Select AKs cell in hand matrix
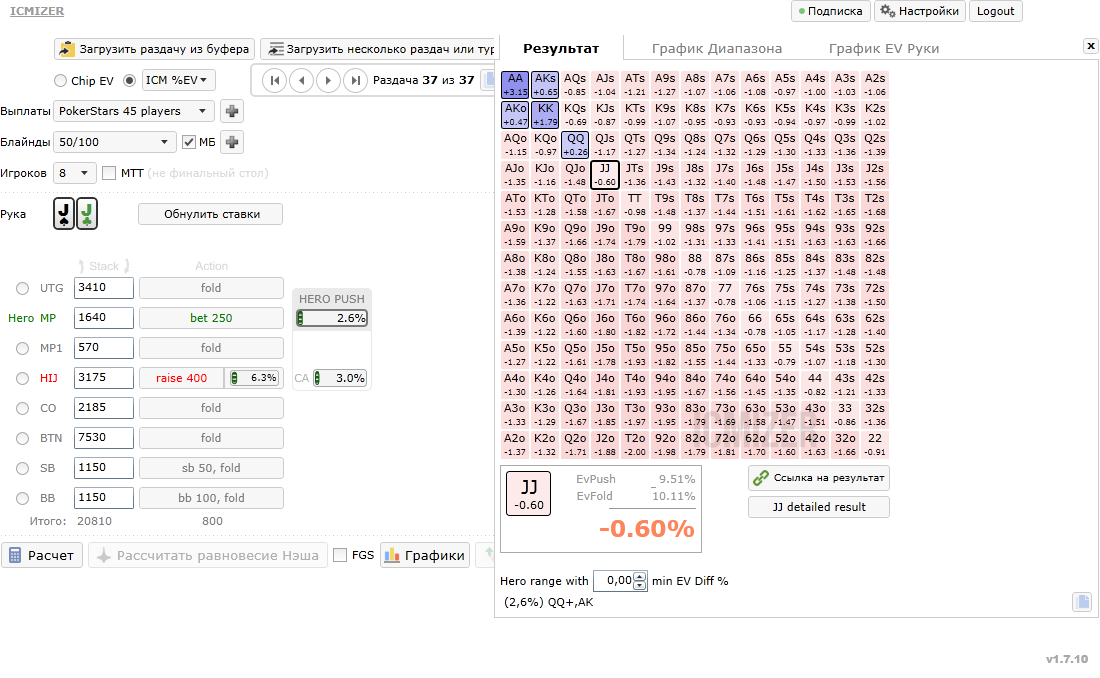This screenshot has height=678, width=1100. click(x=545, y=84)
